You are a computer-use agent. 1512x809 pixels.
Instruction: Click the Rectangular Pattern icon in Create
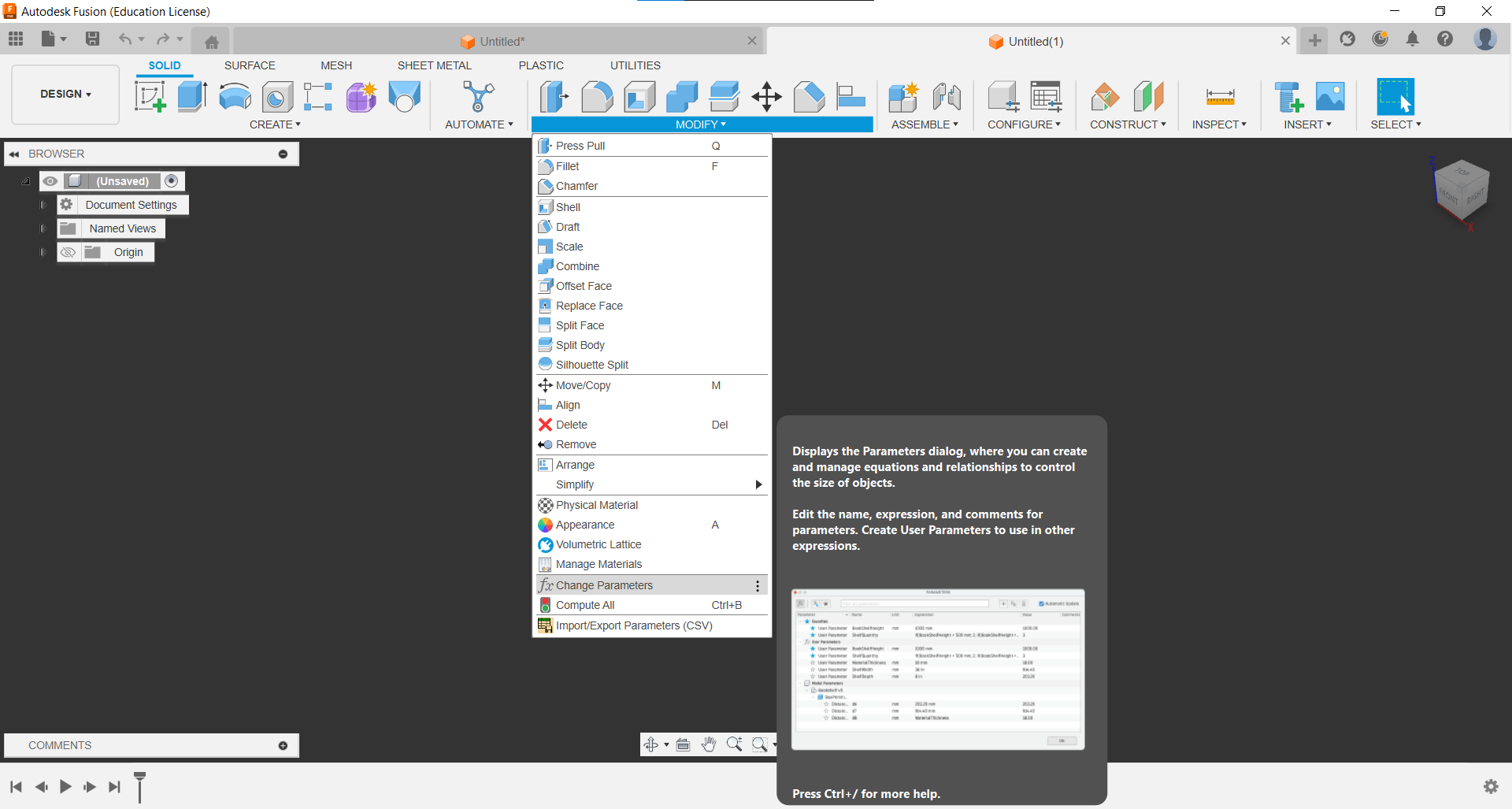point(318,97)
